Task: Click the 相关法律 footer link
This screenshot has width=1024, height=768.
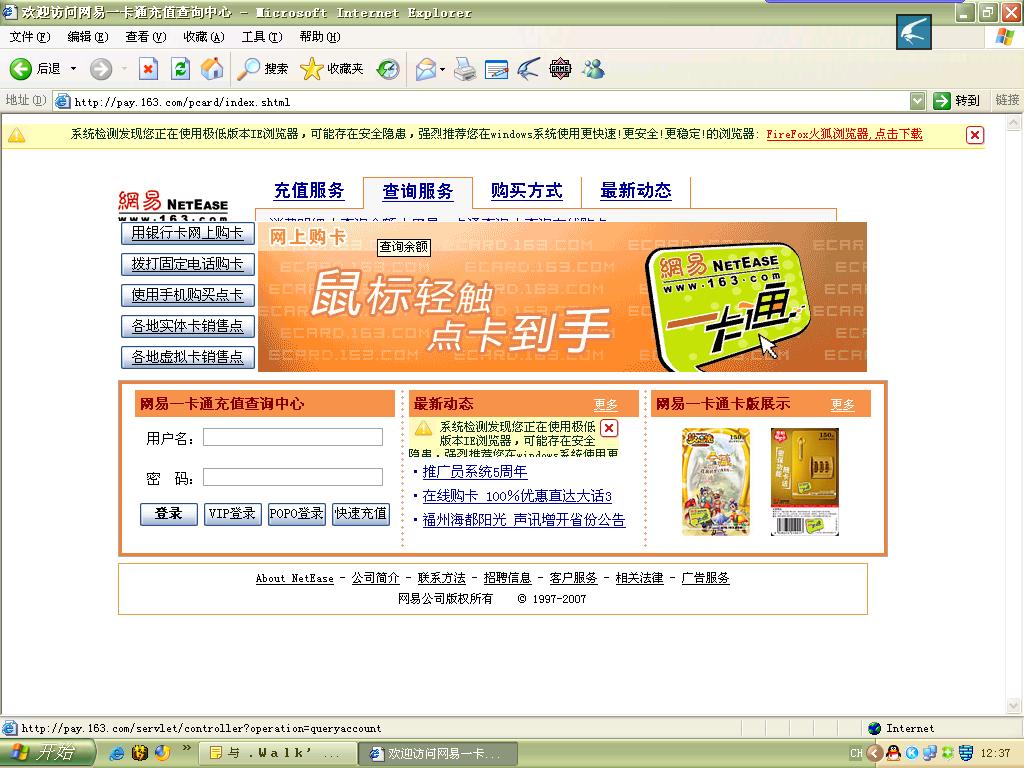Action: tap(639, 578)
